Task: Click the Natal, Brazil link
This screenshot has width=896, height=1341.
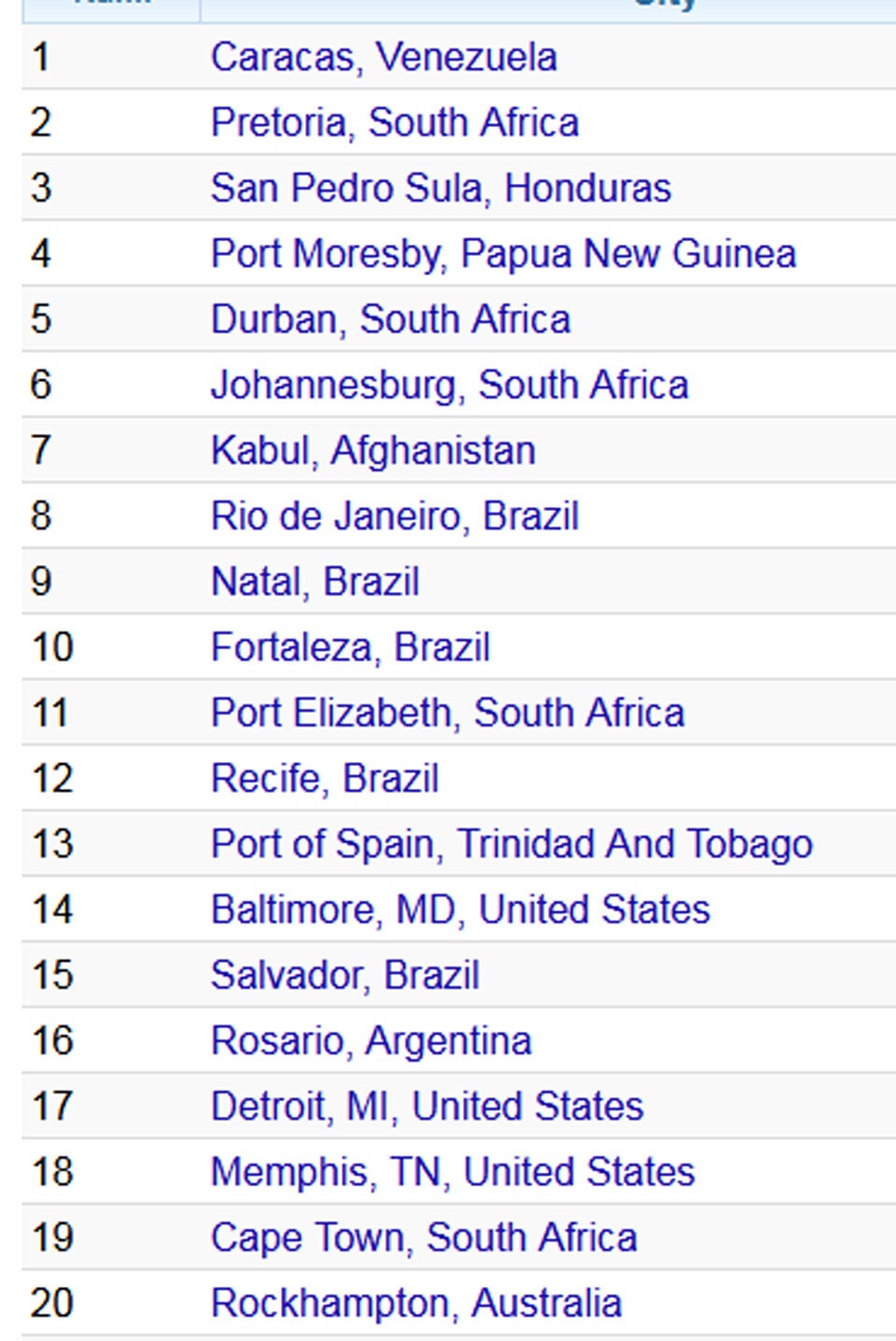Action: [315, 582]
